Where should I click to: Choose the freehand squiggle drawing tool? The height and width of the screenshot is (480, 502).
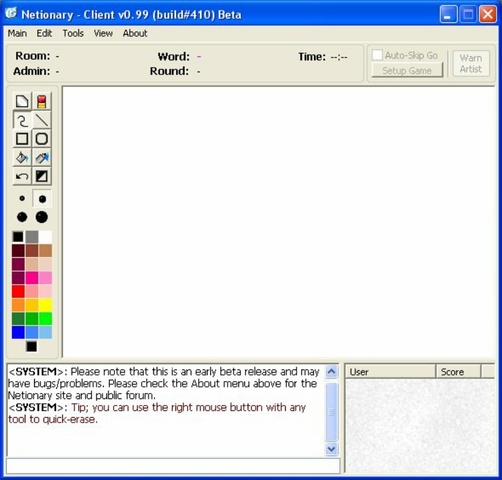click(22, 120)
